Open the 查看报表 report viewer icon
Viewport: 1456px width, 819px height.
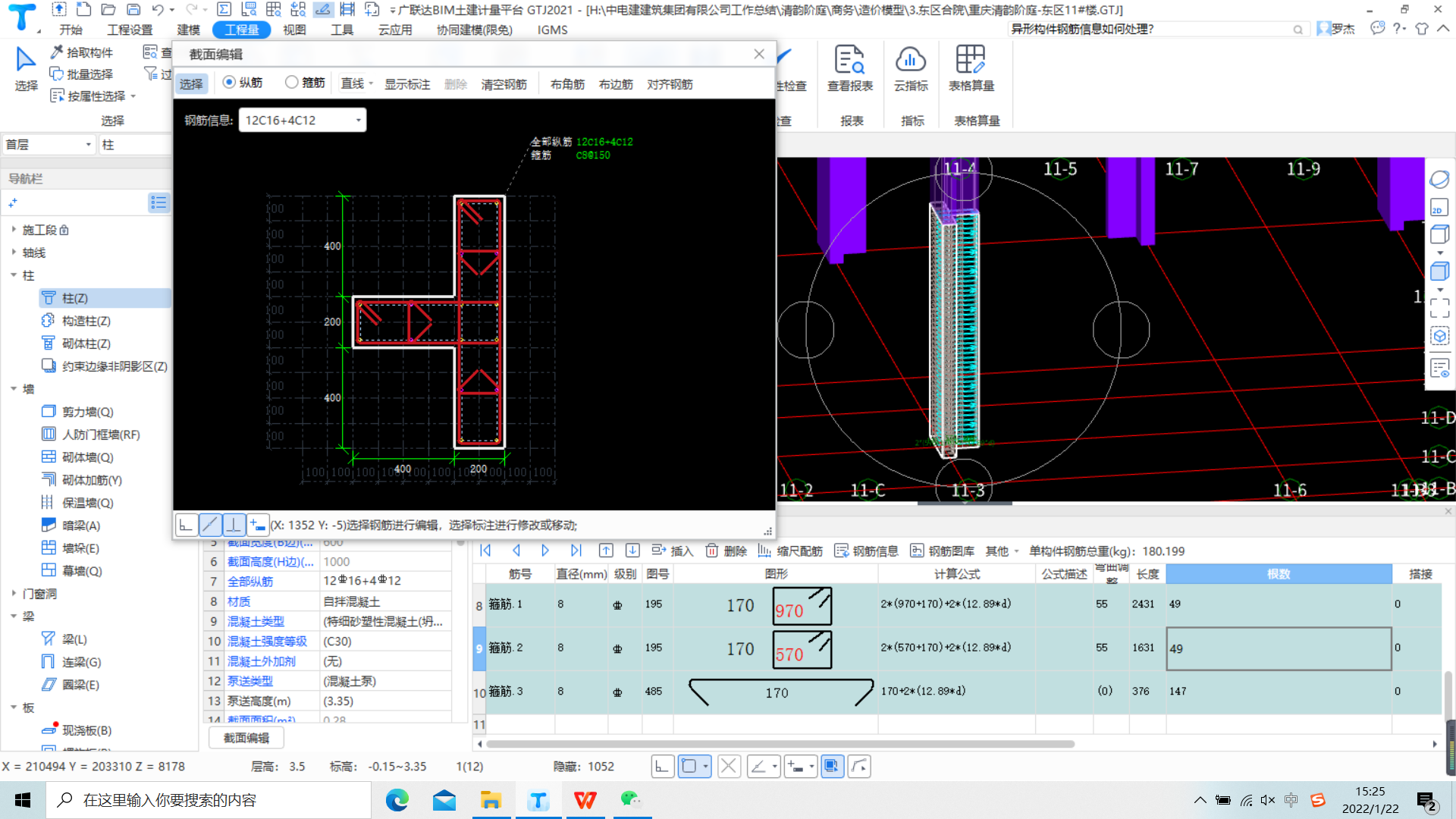coord(849,68)
